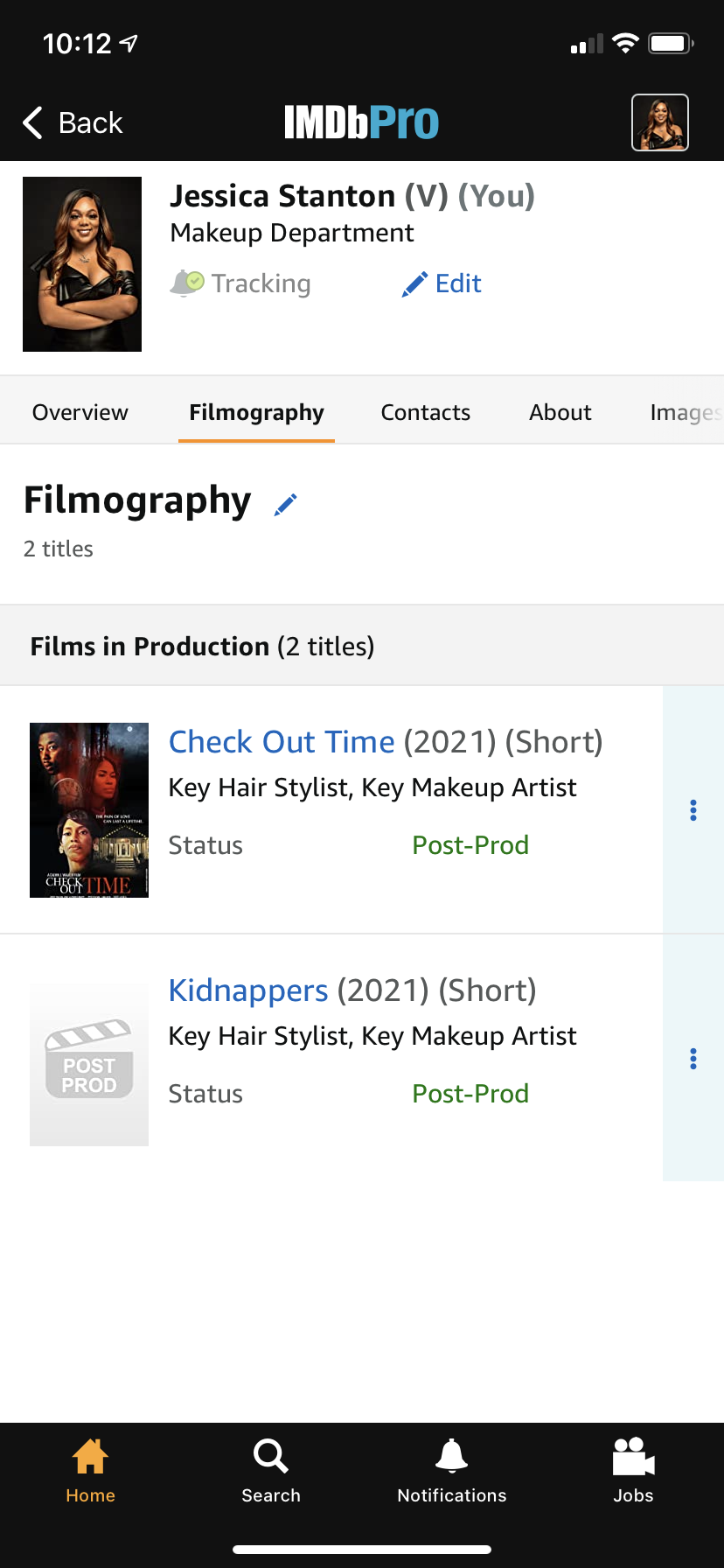
Task: Open Search from bottom navigation
Action: click(271, 1457)
